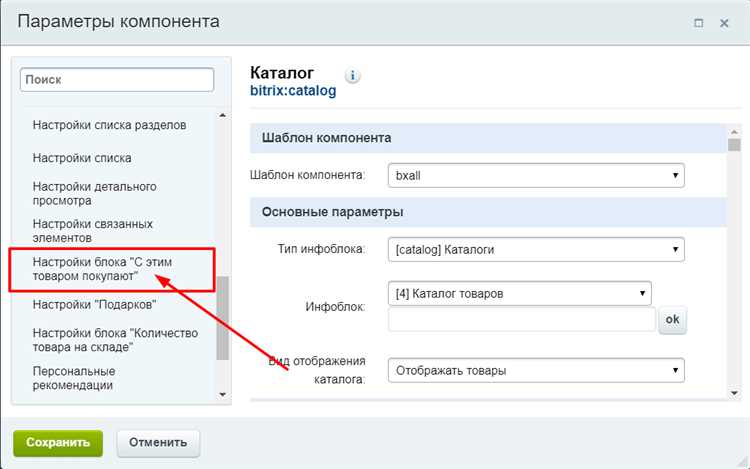Click parameters panel scroll up arrow
This screenshot has height=469, width=750.
pos(734,132)
